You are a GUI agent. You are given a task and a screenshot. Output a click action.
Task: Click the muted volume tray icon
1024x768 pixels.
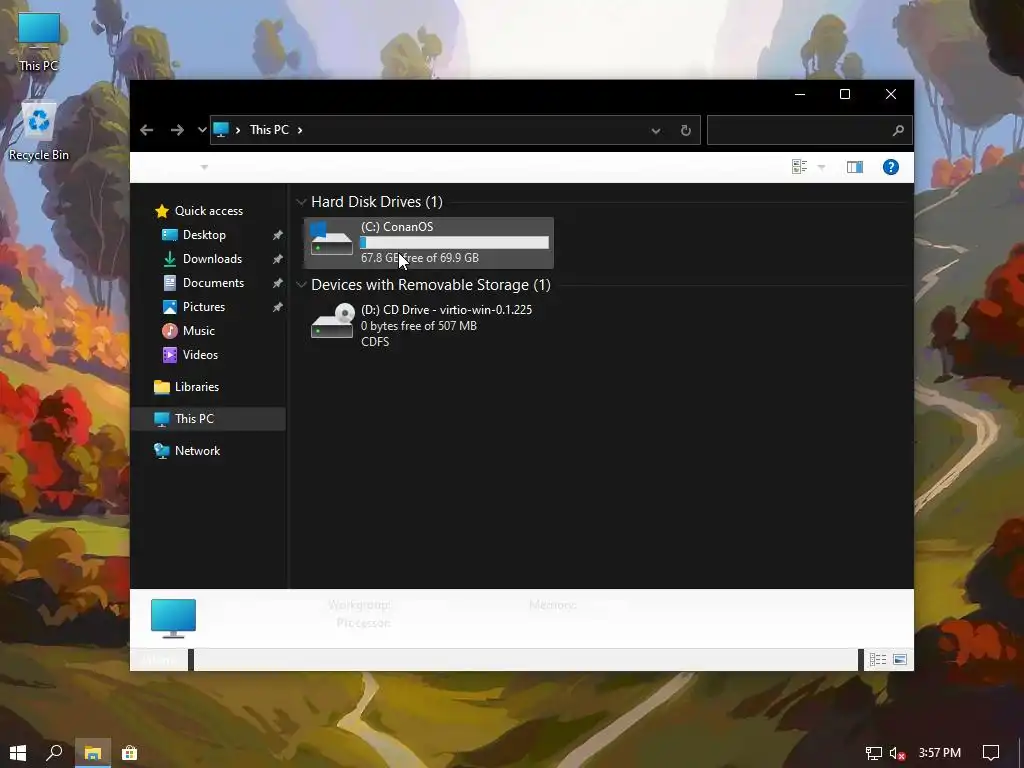tap(898, 753)
